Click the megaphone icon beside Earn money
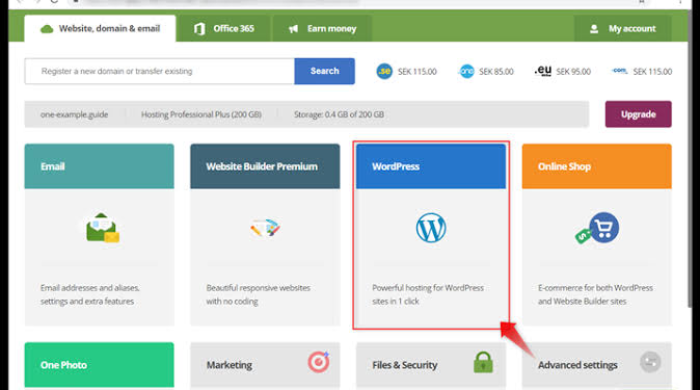The image size is (700, 390). click(293, 29)
